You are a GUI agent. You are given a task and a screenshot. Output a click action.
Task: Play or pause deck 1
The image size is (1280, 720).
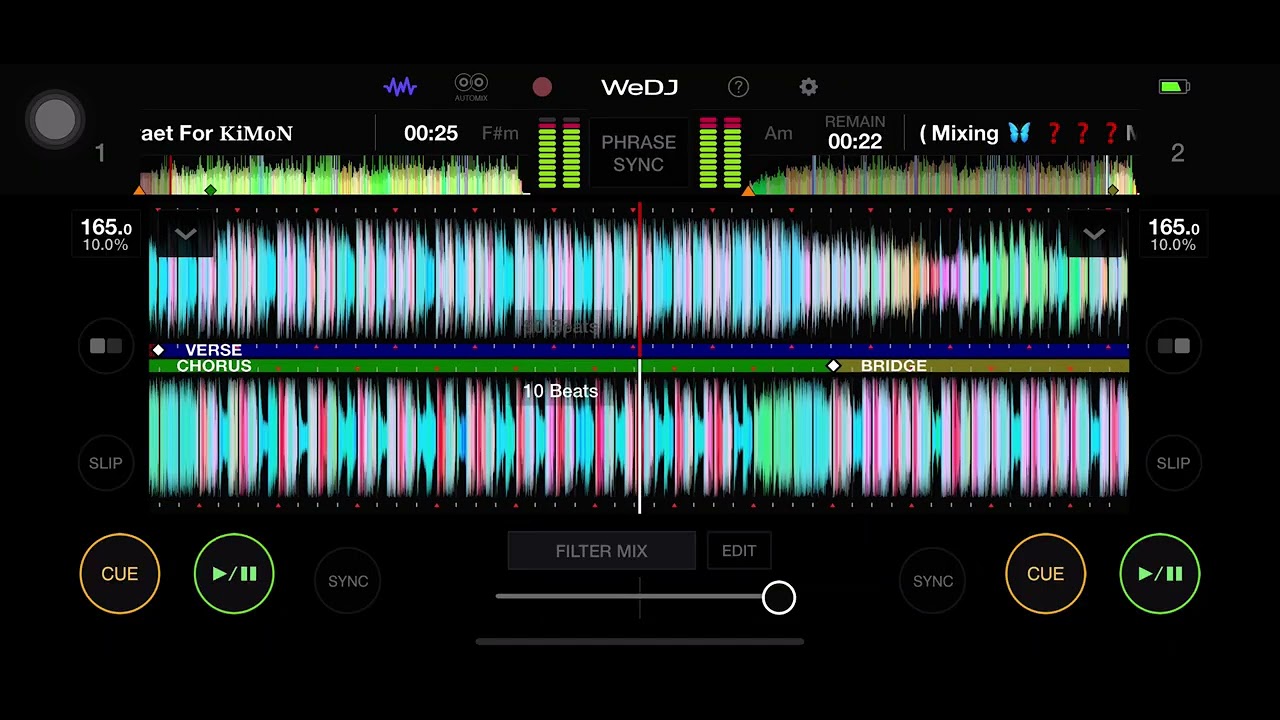click(x=234, y=574)
